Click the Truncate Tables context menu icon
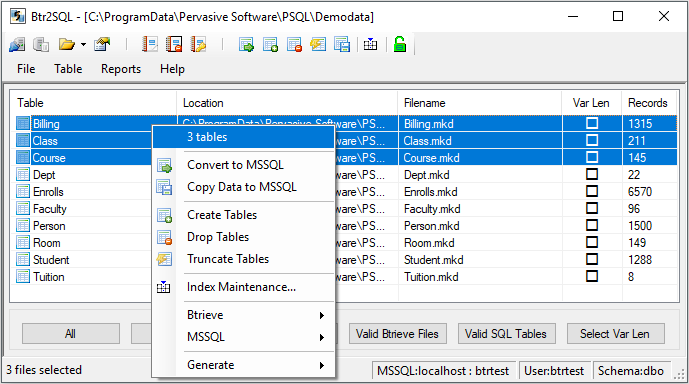This screenshot has width=689, height=384. pyautogui.click(x=164, y=259)
